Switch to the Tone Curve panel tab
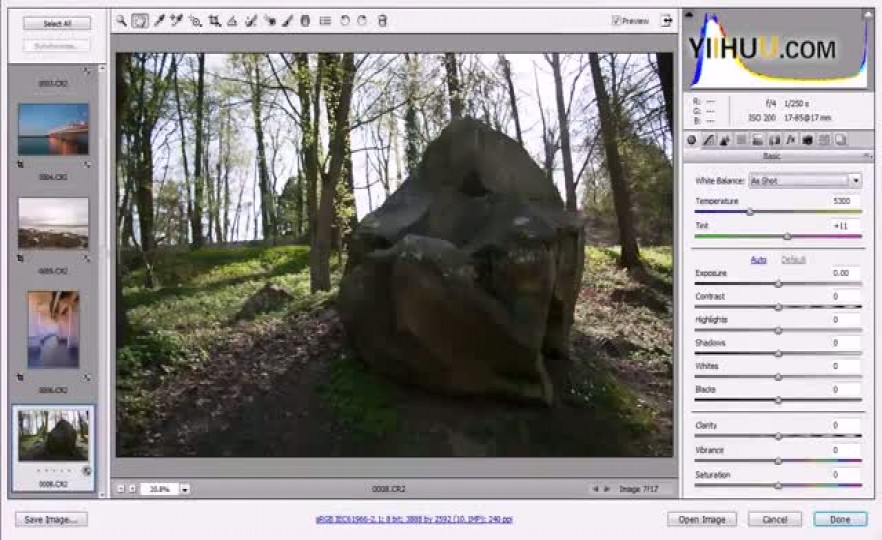The width and height of the screenshot is (882, 540). coord(708,140)
